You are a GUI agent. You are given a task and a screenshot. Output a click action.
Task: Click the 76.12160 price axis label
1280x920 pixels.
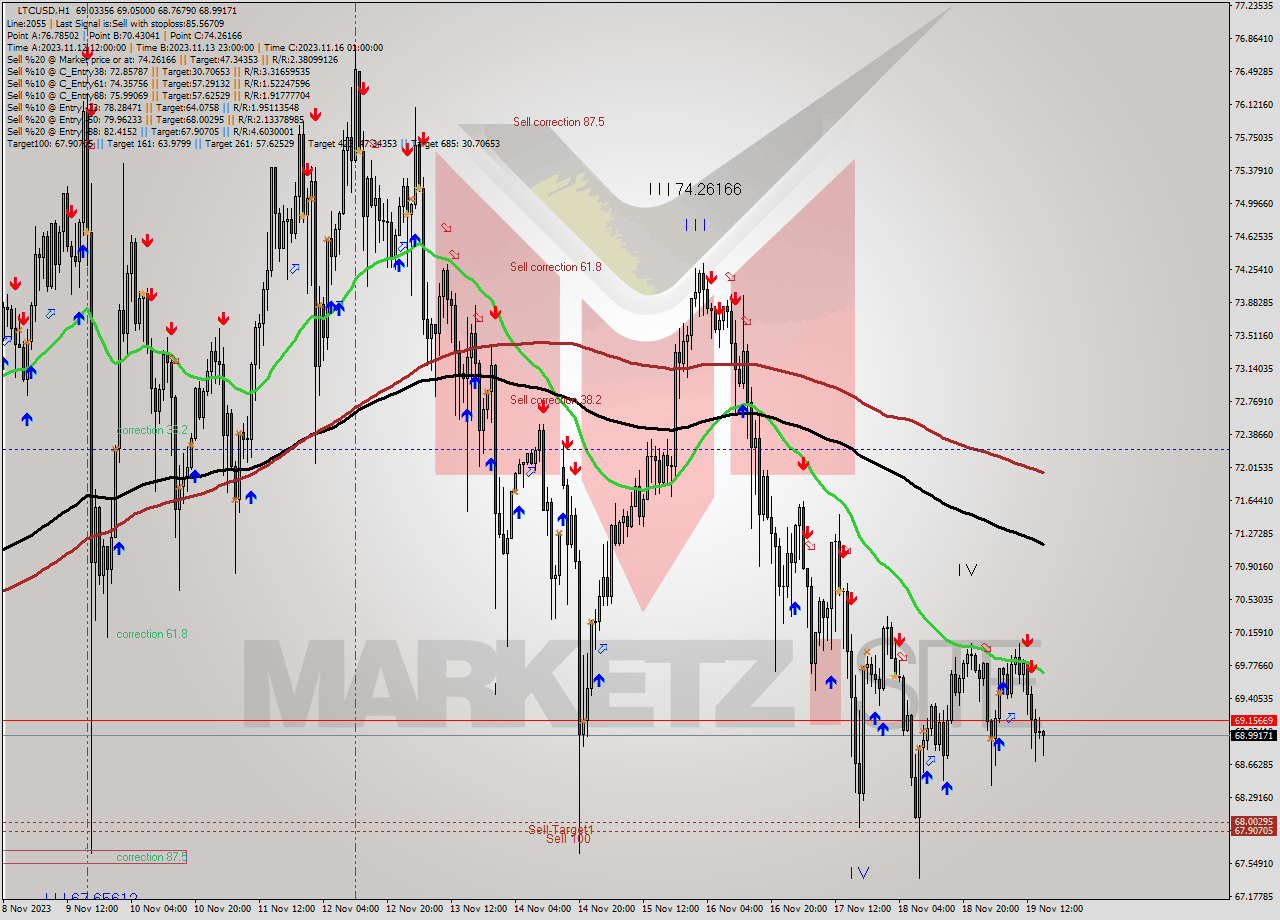coord(1253,105)
